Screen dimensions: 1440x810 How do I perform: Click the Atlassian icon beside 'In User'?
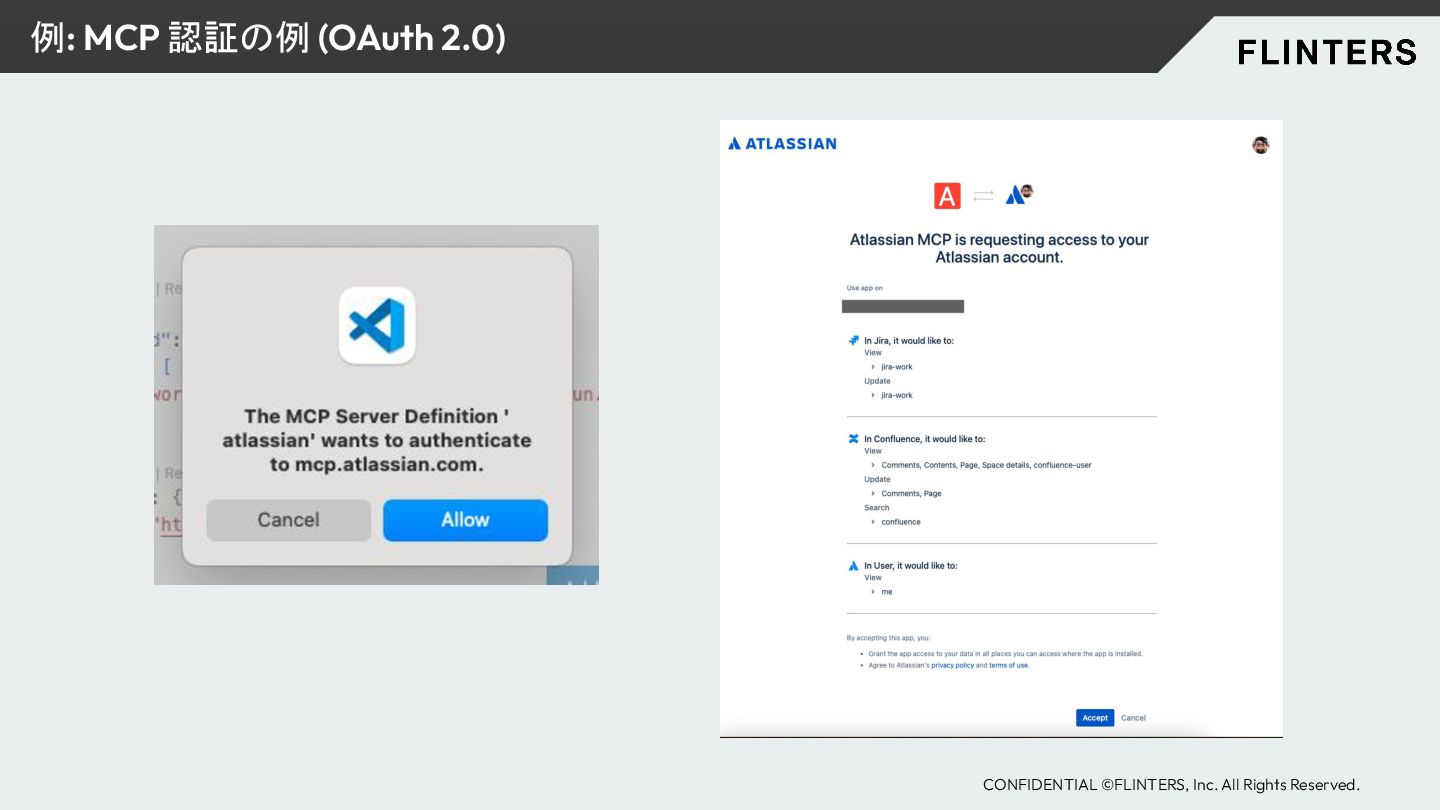coord(853,565)
